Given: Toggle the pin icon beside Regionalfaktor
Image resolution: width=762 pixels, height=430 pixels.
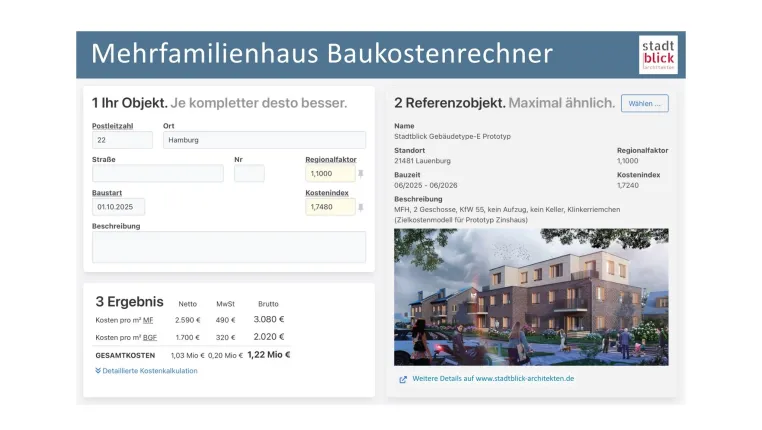Looking at the screenshot, I should (361, 173).
